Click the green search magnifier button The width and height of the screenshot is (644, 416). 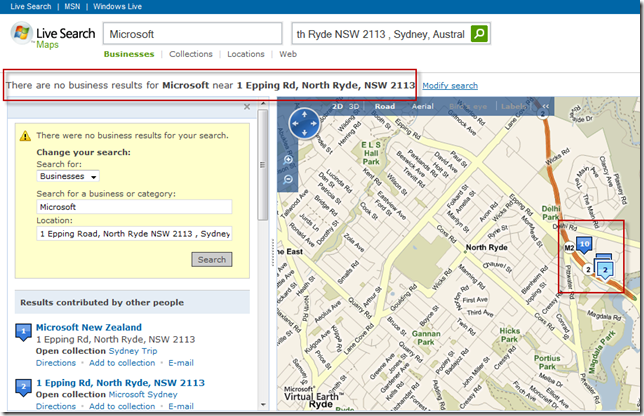[480, 34]
